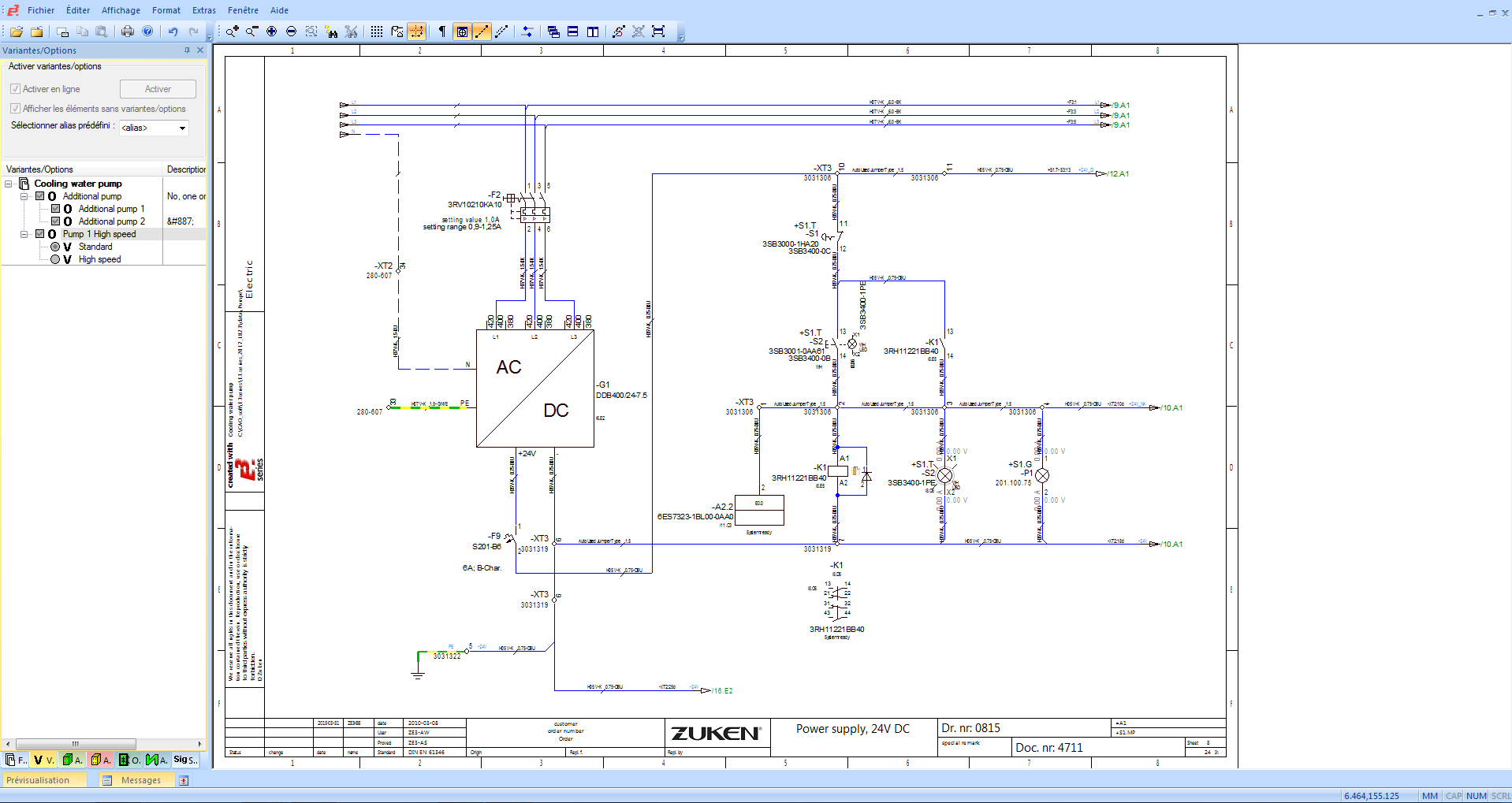The width and height of the screenshot is (1512, 803).
Task: Open the Éditer menu
Action: tap(78, 10)
